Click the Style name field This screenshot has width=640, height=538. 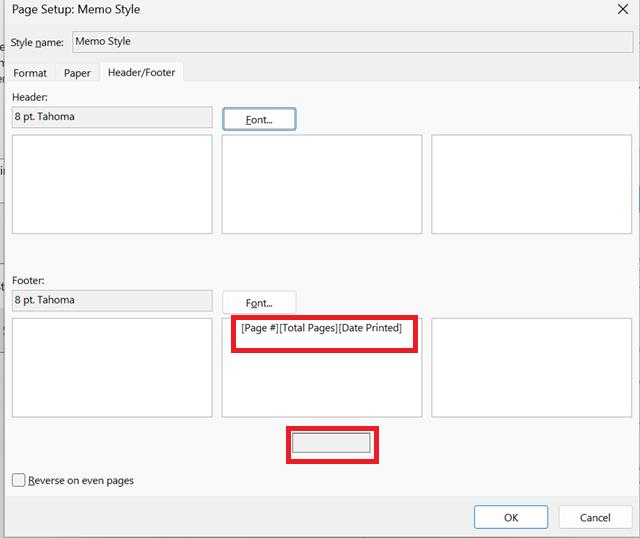point(353,42)
